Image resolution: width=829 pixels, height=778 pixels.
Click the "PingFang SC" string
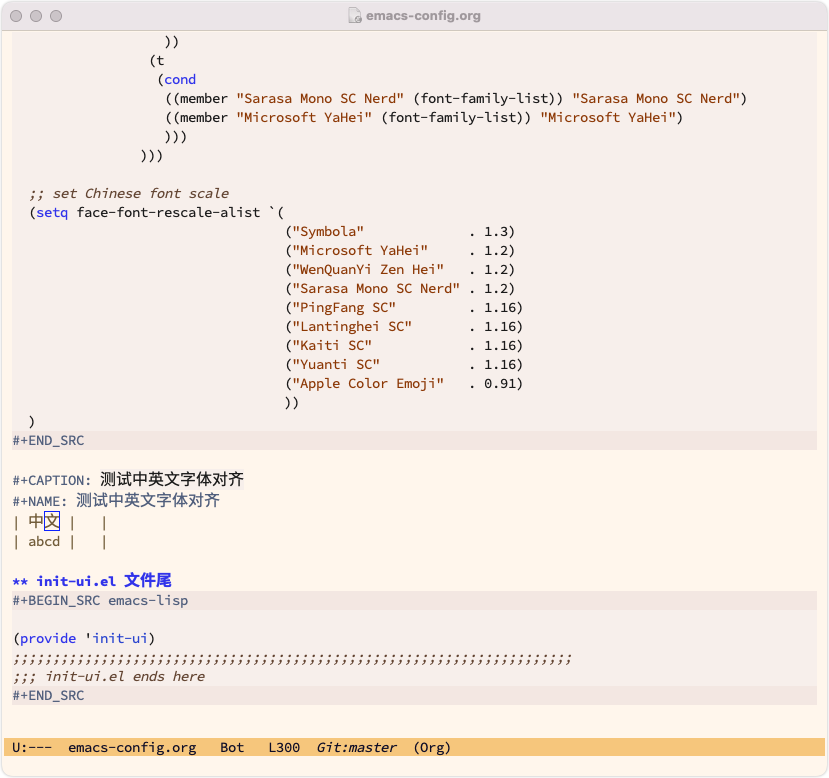click(344, 308)
